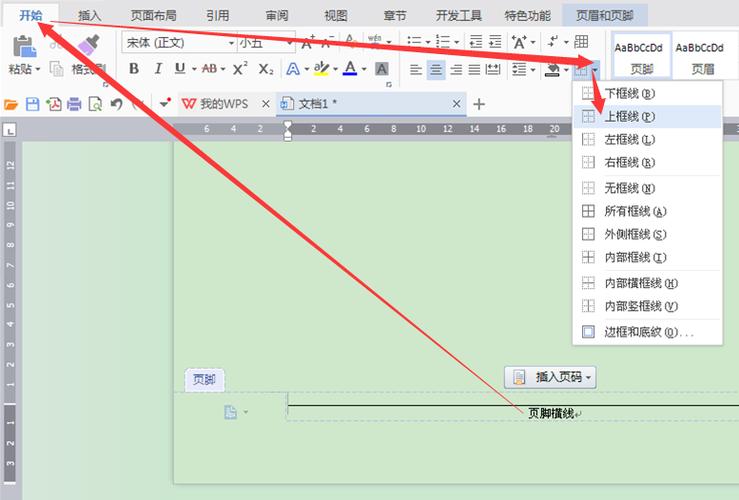Increase paragraph indent

tap(495, 41)
